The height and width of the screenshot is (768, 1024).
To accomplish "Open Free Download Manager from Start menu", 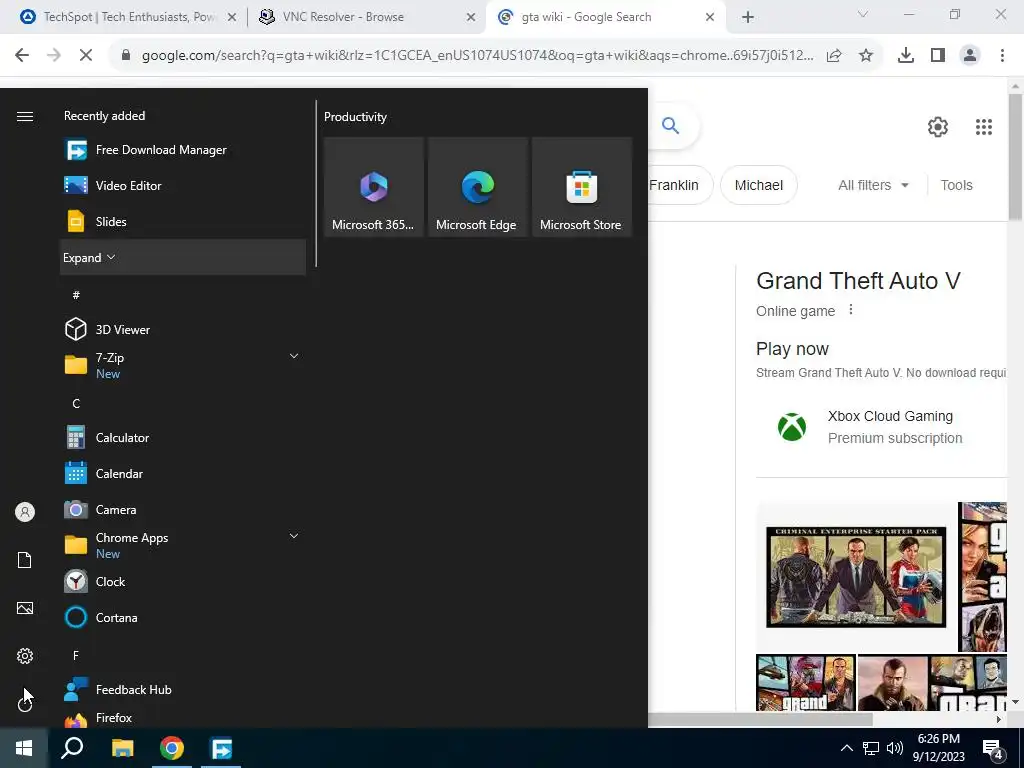I will tap(183, 150).
